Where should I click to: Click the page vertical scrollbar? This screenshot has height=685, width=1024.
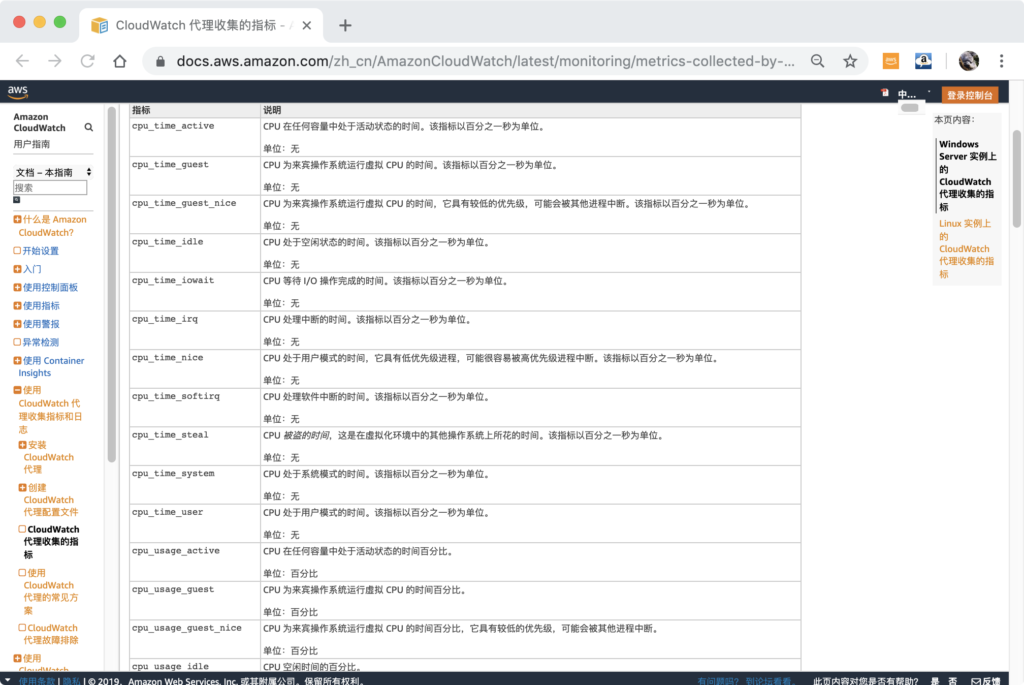tap(1017, 178)
